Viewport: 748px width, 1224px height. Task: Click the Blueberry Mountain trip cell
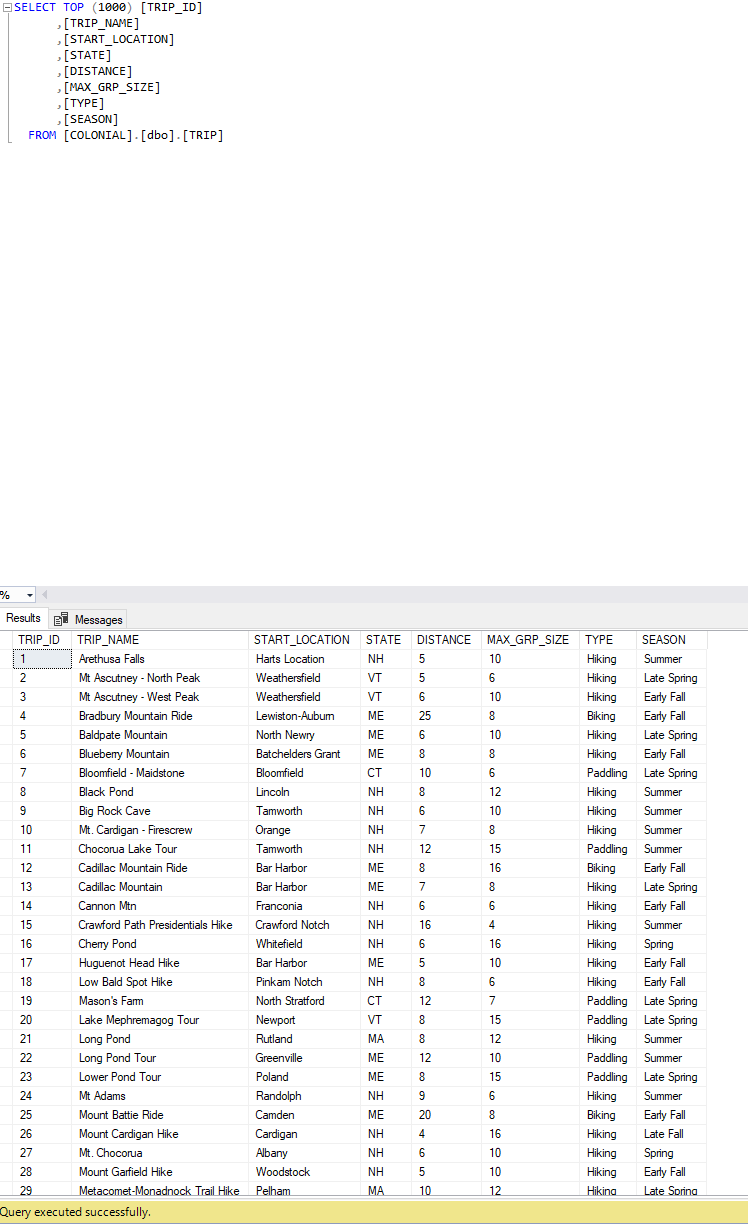(x=161, y=754)
